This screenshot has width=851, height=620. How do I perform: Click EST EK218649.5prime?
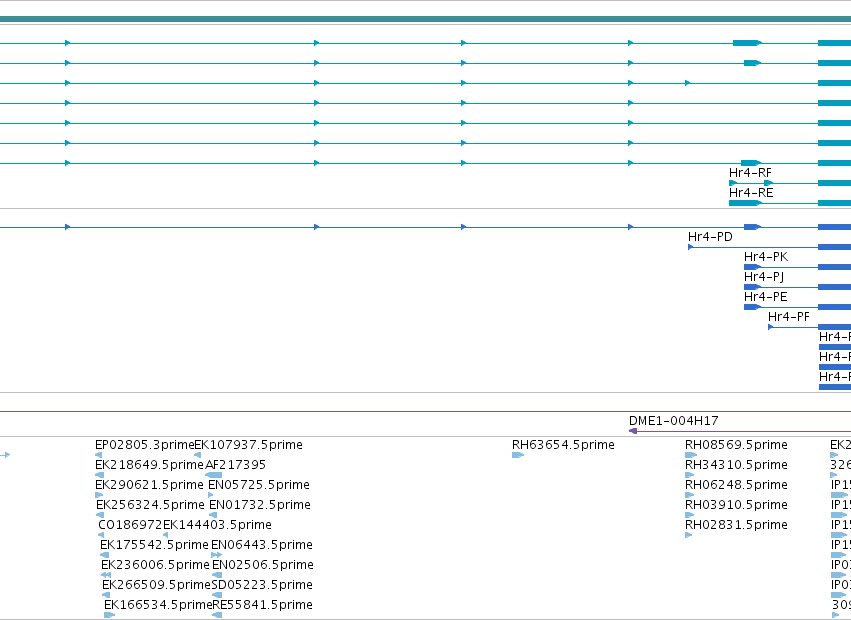click(x=149, y=465)
